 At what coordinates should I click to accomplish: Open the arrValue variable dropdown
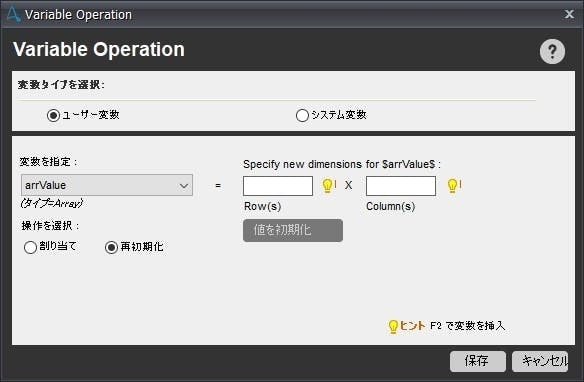(107, 185)
